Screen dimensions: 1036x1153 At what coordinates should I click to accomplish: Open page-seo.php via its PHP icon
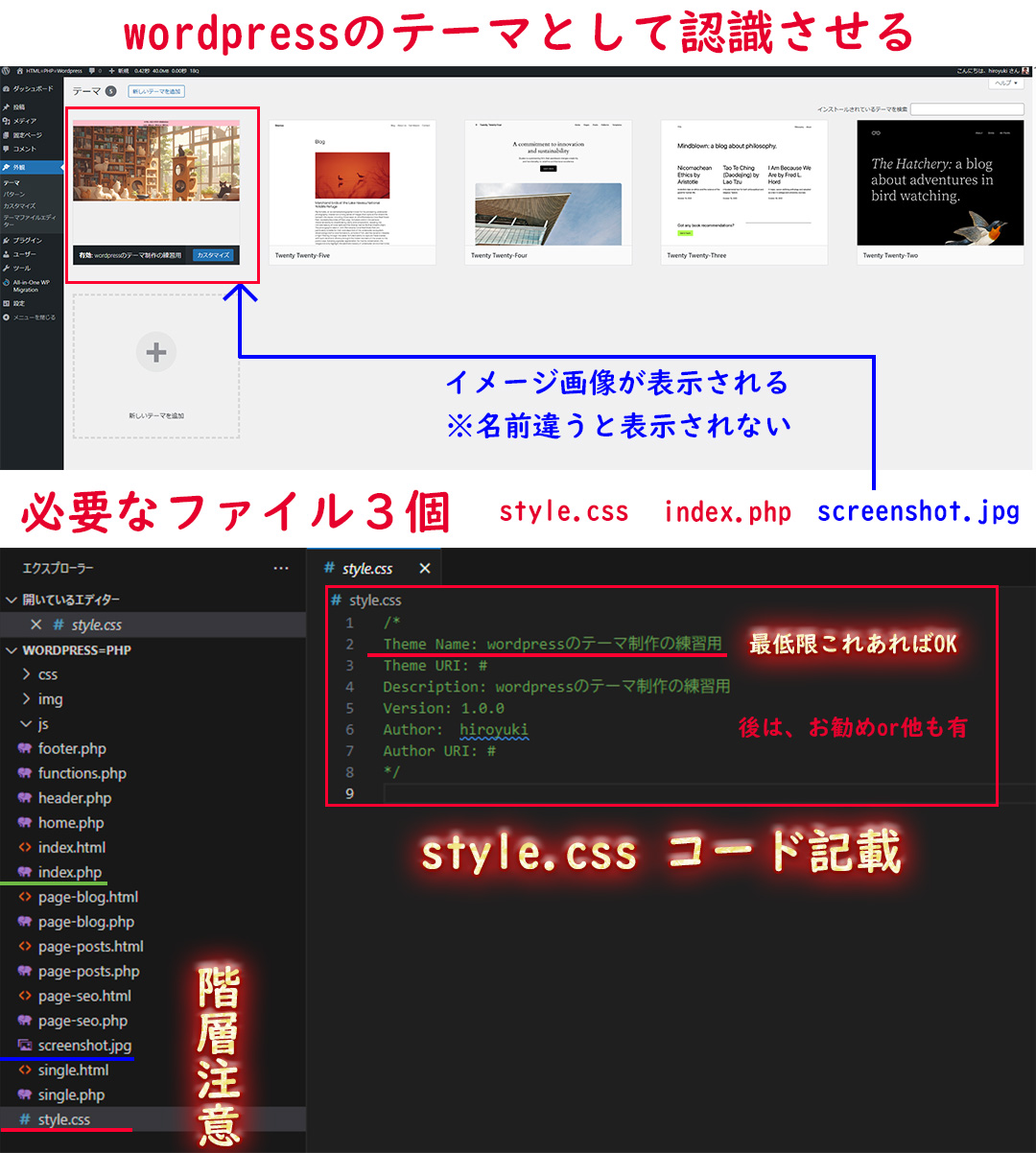pyautogui.click(x=25, y=1021)
